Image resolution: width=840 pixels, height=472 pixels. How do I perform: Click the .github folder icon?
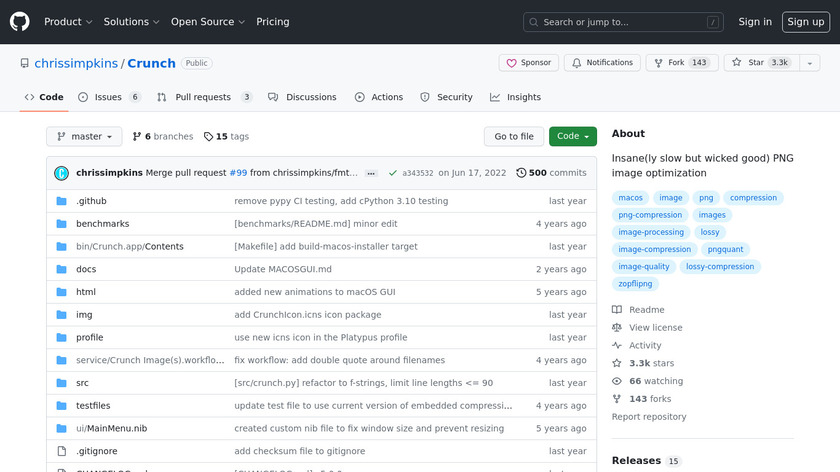[61, 201]
